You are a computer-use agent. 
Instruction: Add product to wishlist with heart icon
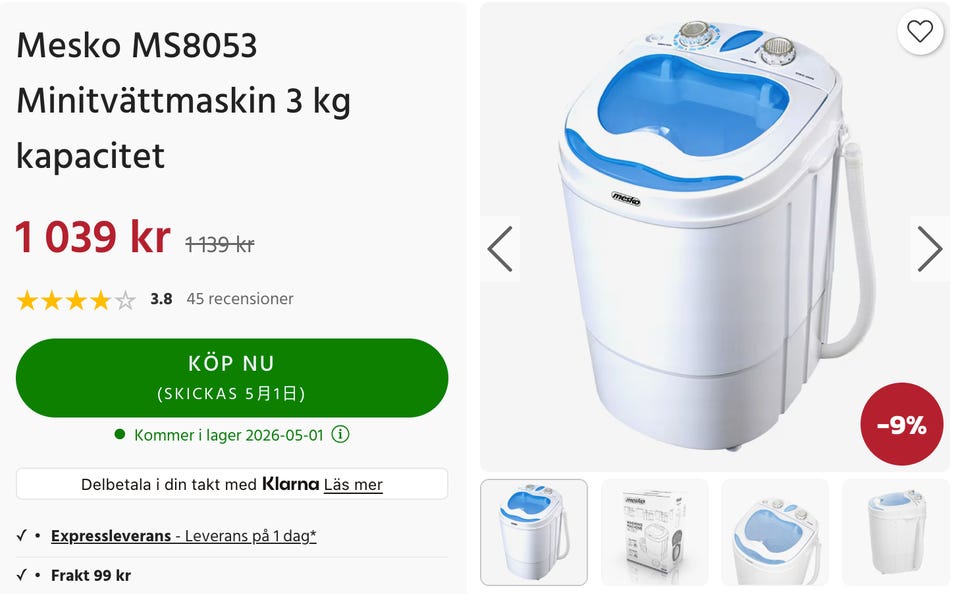tap(920, 31)
